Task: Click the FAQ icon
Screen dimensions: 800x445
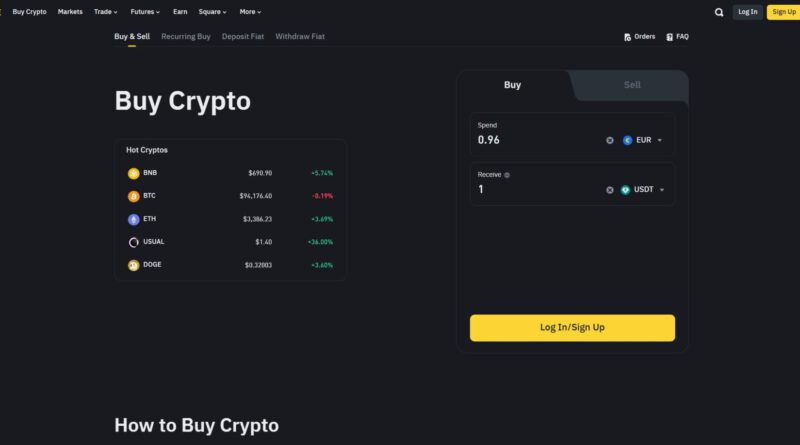Action: click(x=669, y=37)
